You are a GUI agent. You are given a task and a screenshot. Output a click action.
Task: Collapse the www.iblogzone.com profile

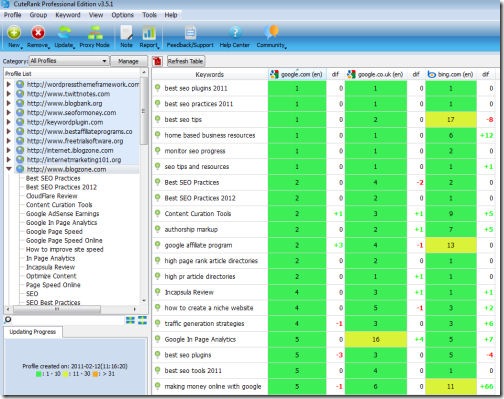[x=9, y=169]
